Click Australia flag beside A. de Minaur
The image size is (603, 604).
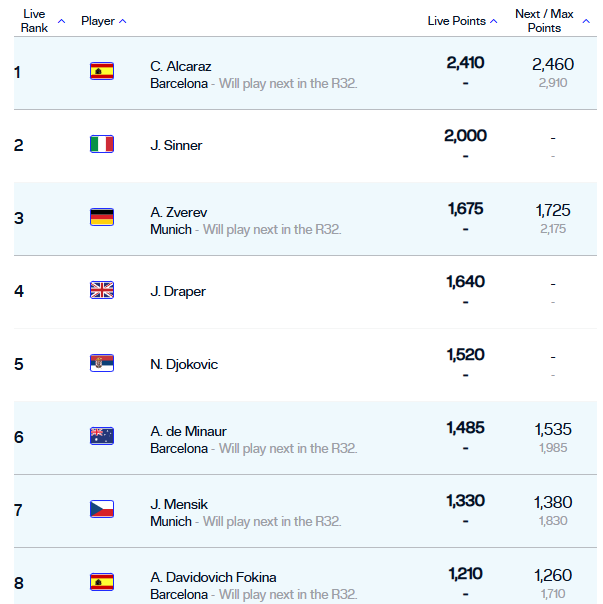click(101, 435)
